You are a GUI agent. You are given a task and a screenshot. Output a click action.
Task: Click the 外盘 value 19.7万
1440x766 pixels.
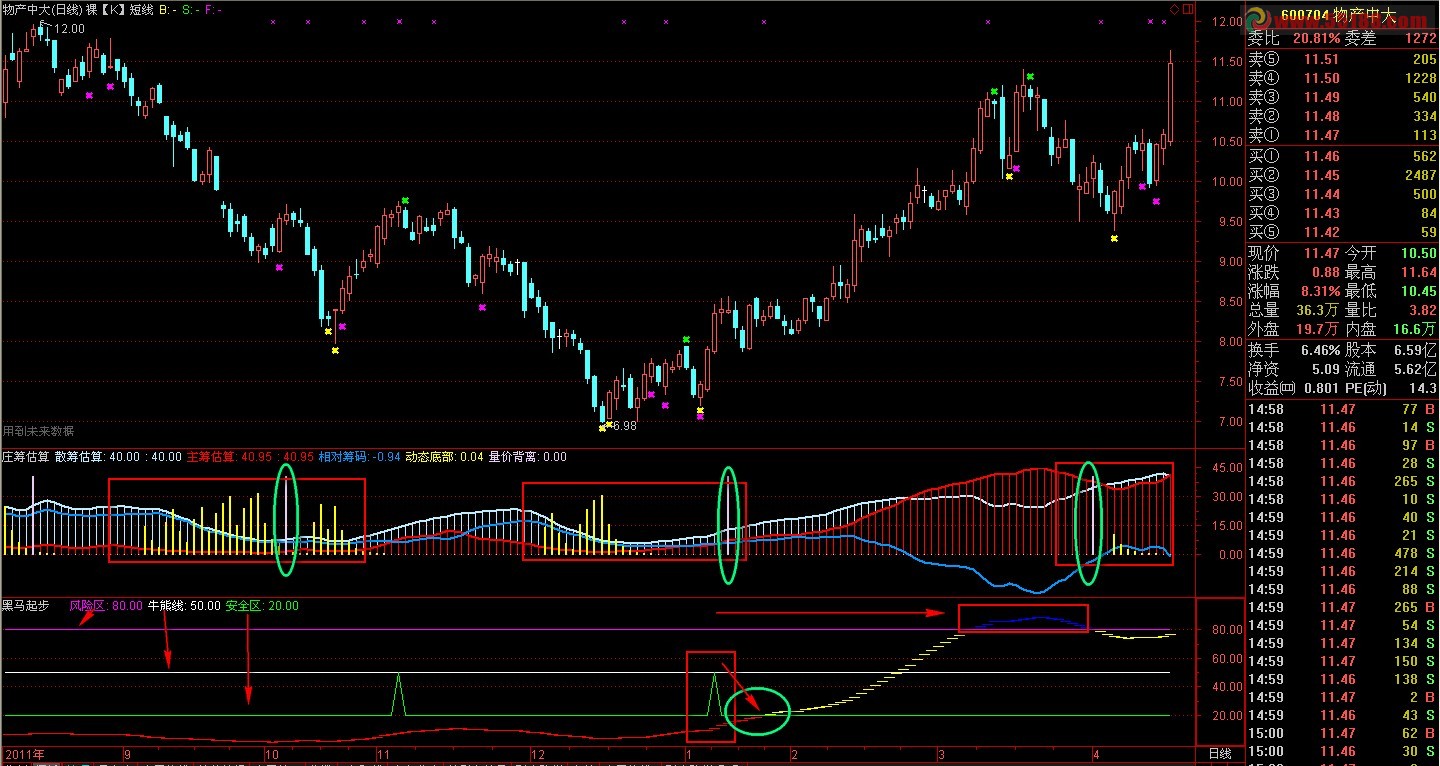pos(1319,329)
